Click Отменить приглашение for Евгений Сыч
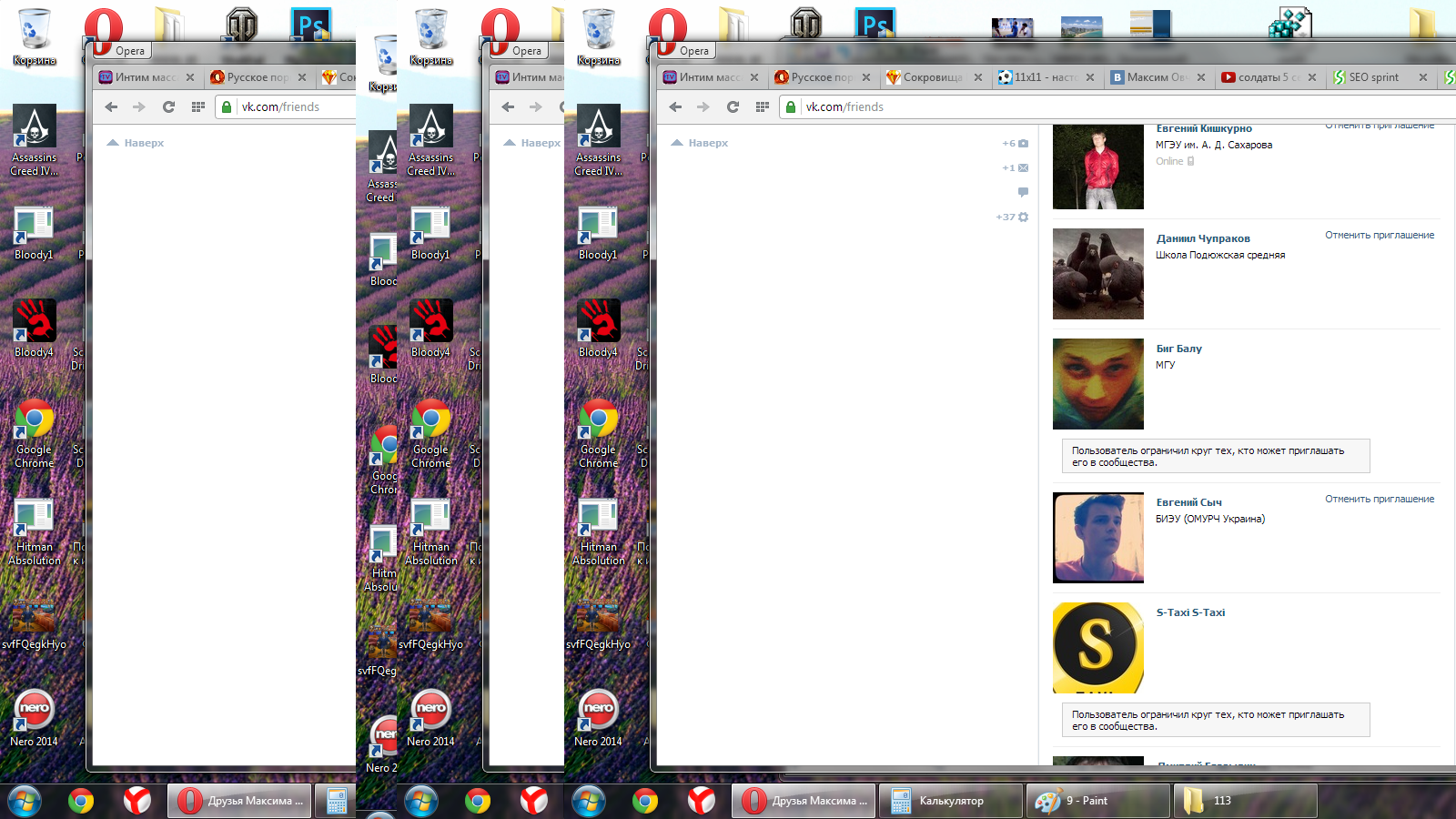Viewport: 1456px width, 819px height. [x=1380, y=499]
